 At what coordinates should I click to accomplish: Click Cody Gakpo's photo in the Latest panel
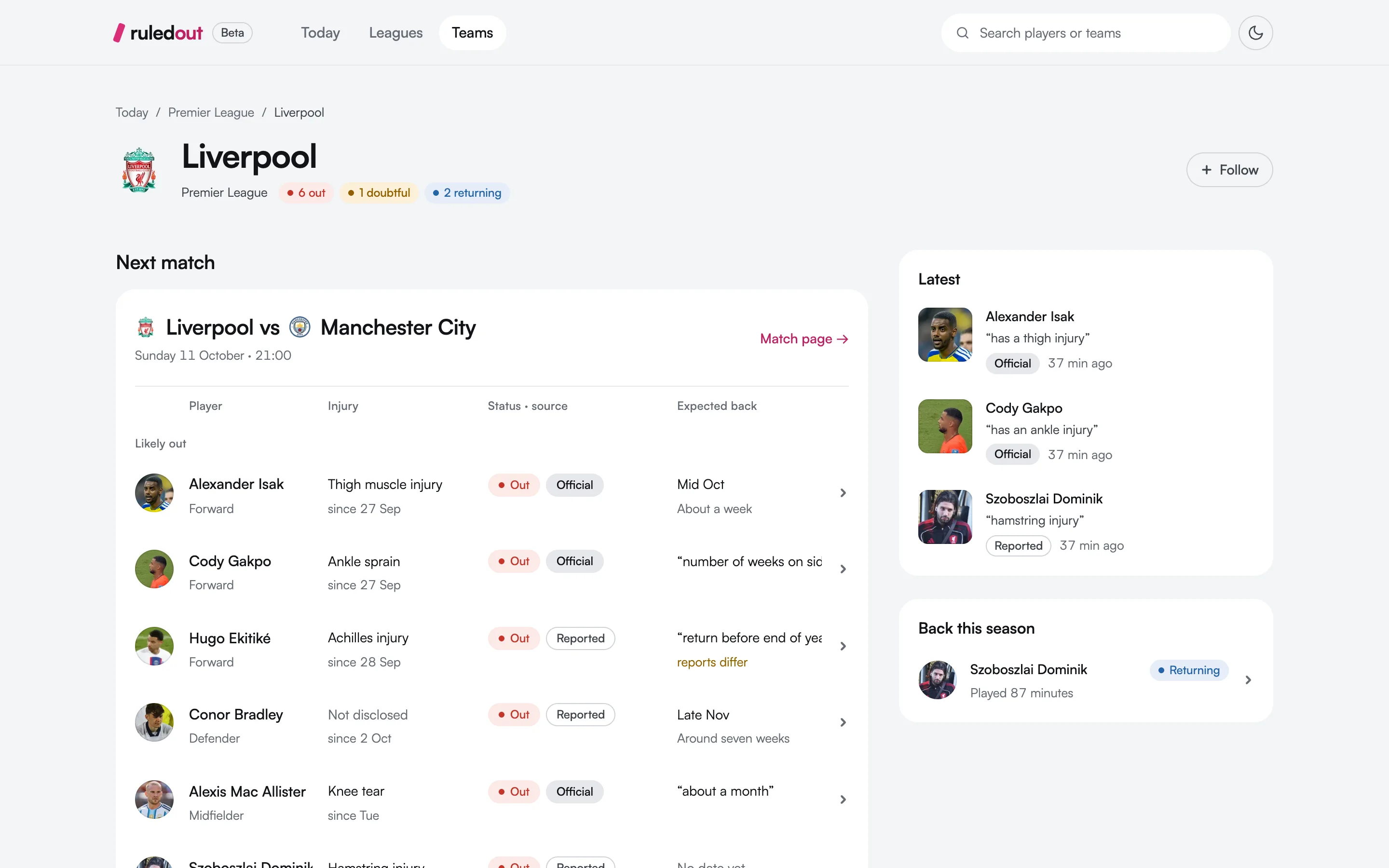coord(945,426)
